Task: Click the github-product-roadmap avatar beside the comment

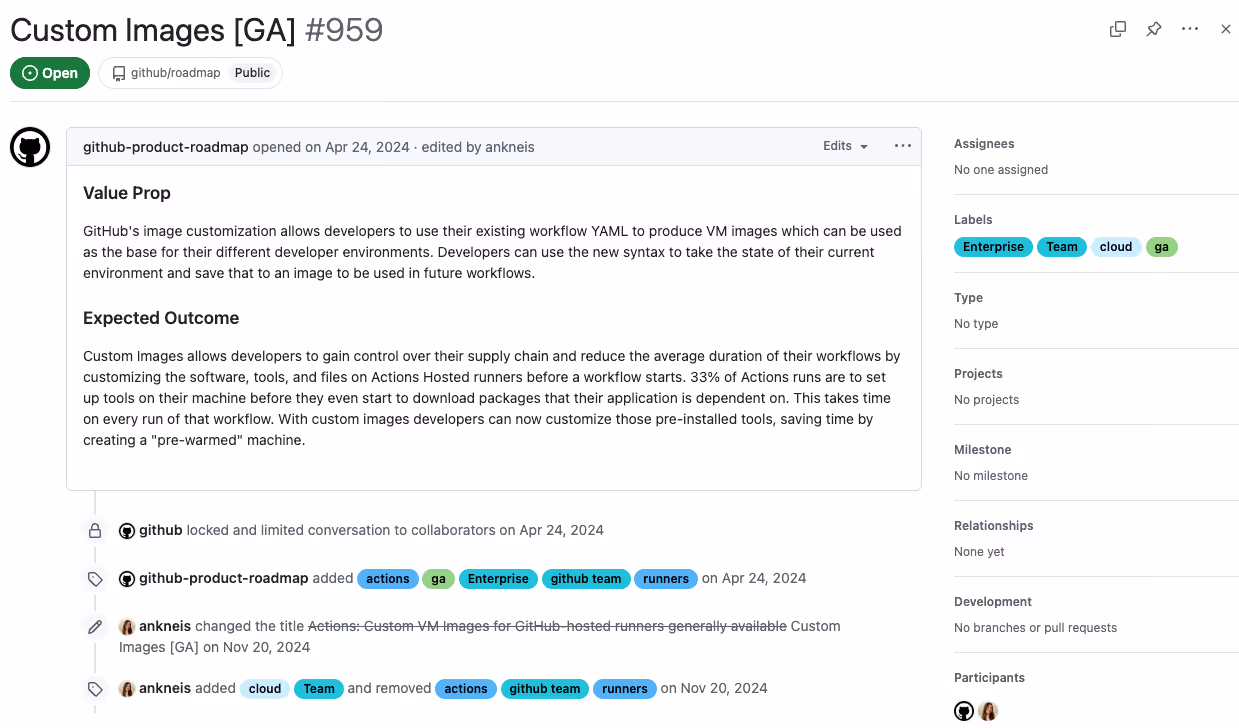Action: coord(30,147)
